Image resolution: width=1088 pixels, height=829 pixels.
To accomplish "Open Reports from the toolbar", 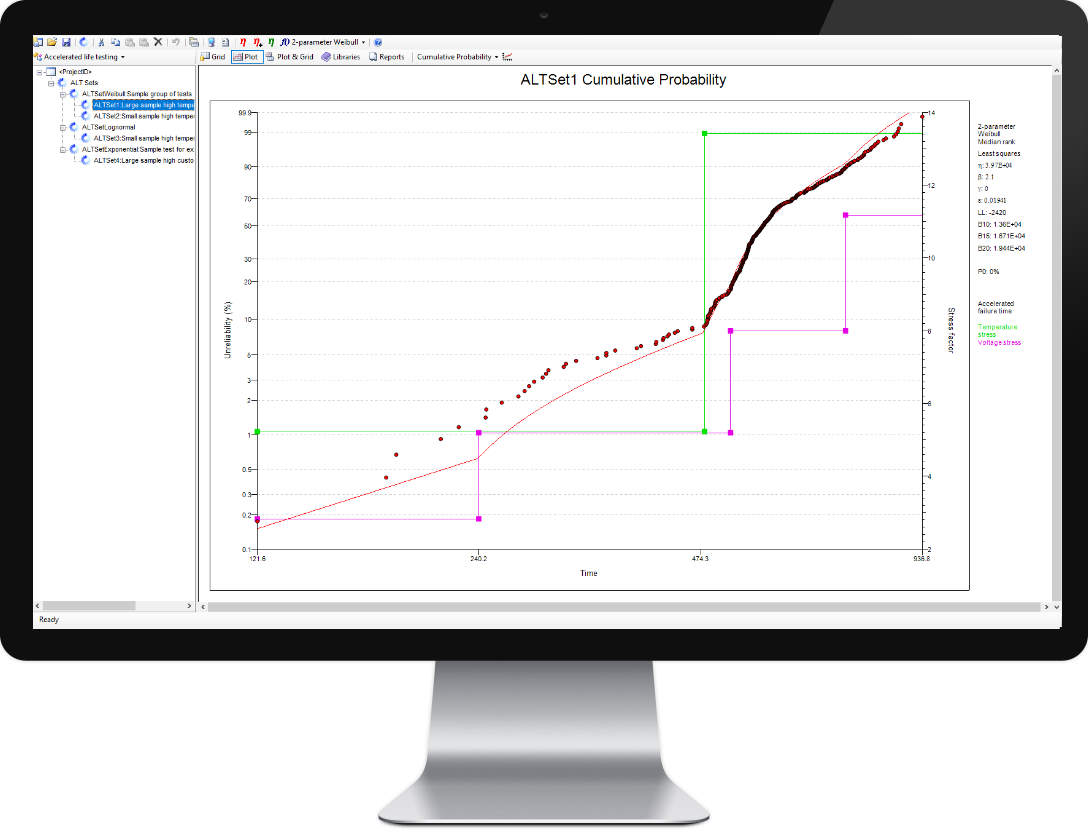I will pyautogui.click(x=387, y=57).
